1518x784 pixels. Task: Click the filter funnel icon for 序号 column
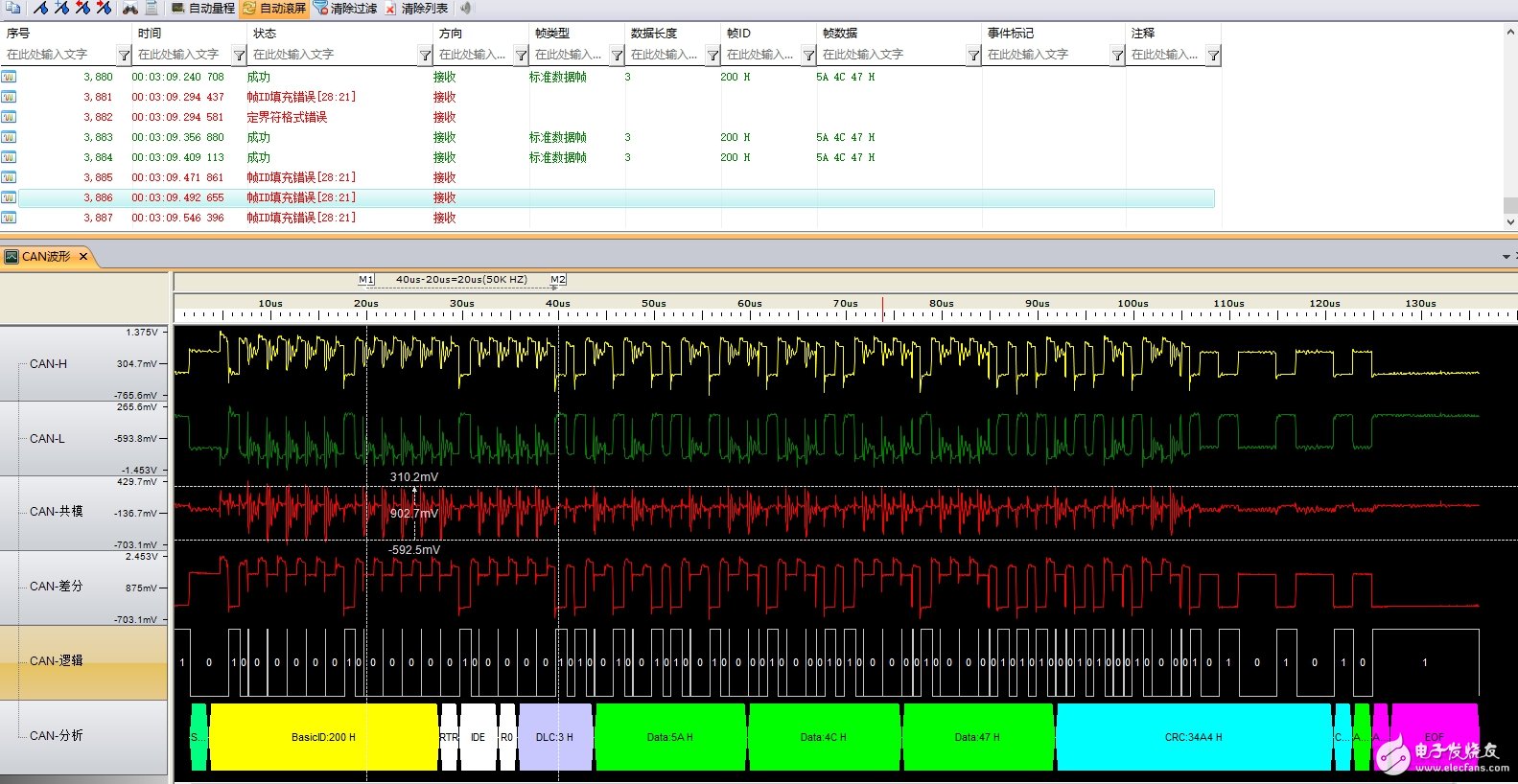(124, 56)
